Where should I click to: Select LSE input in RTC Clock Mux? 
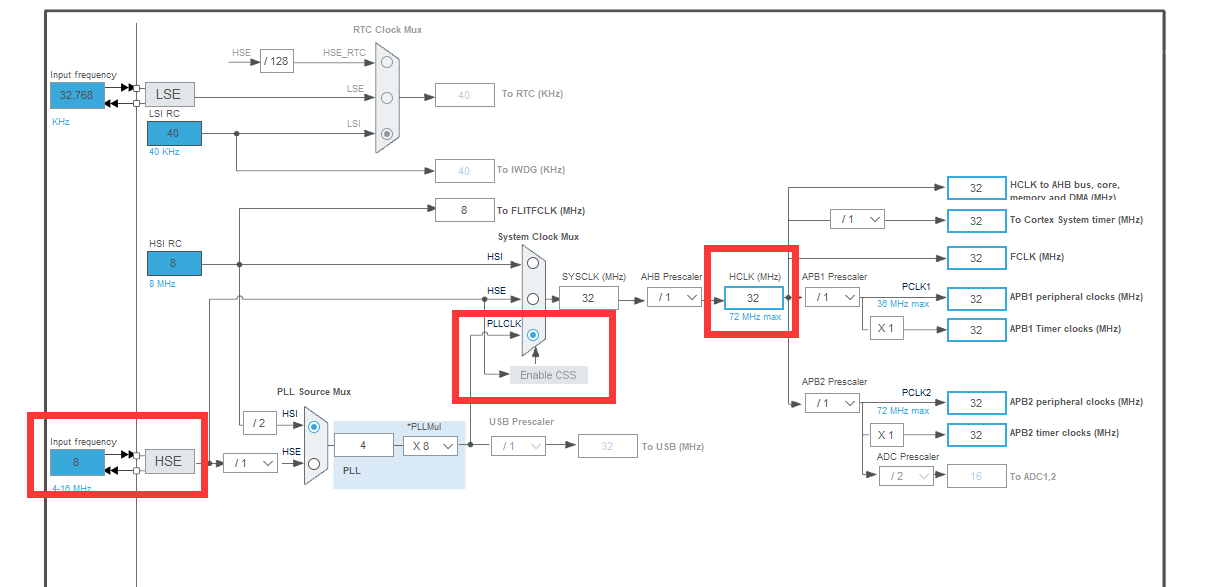(x=386, y=97)
